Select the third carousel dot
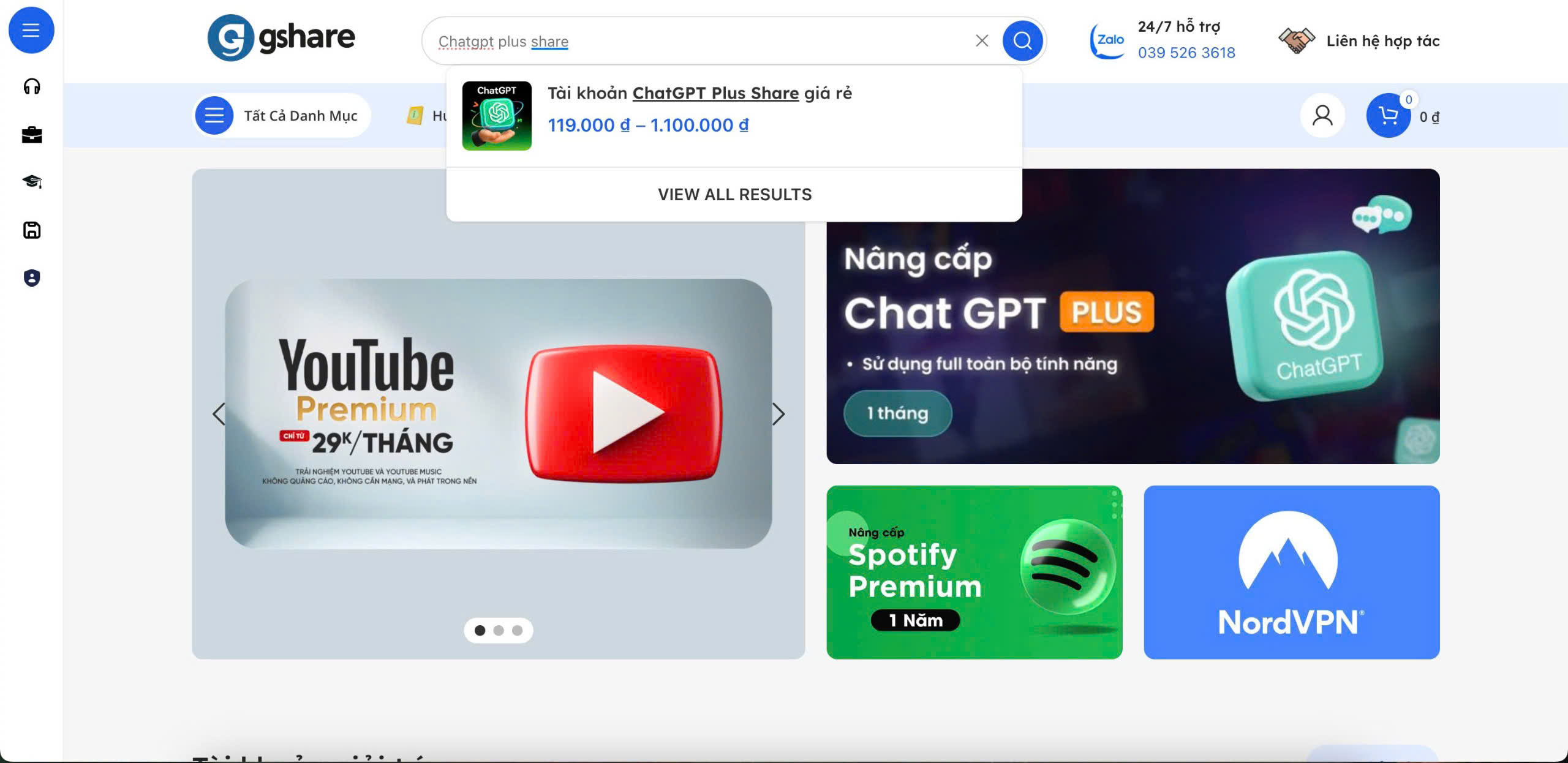The height and width of the screenshot is (763, 1568). click(518, 631)
